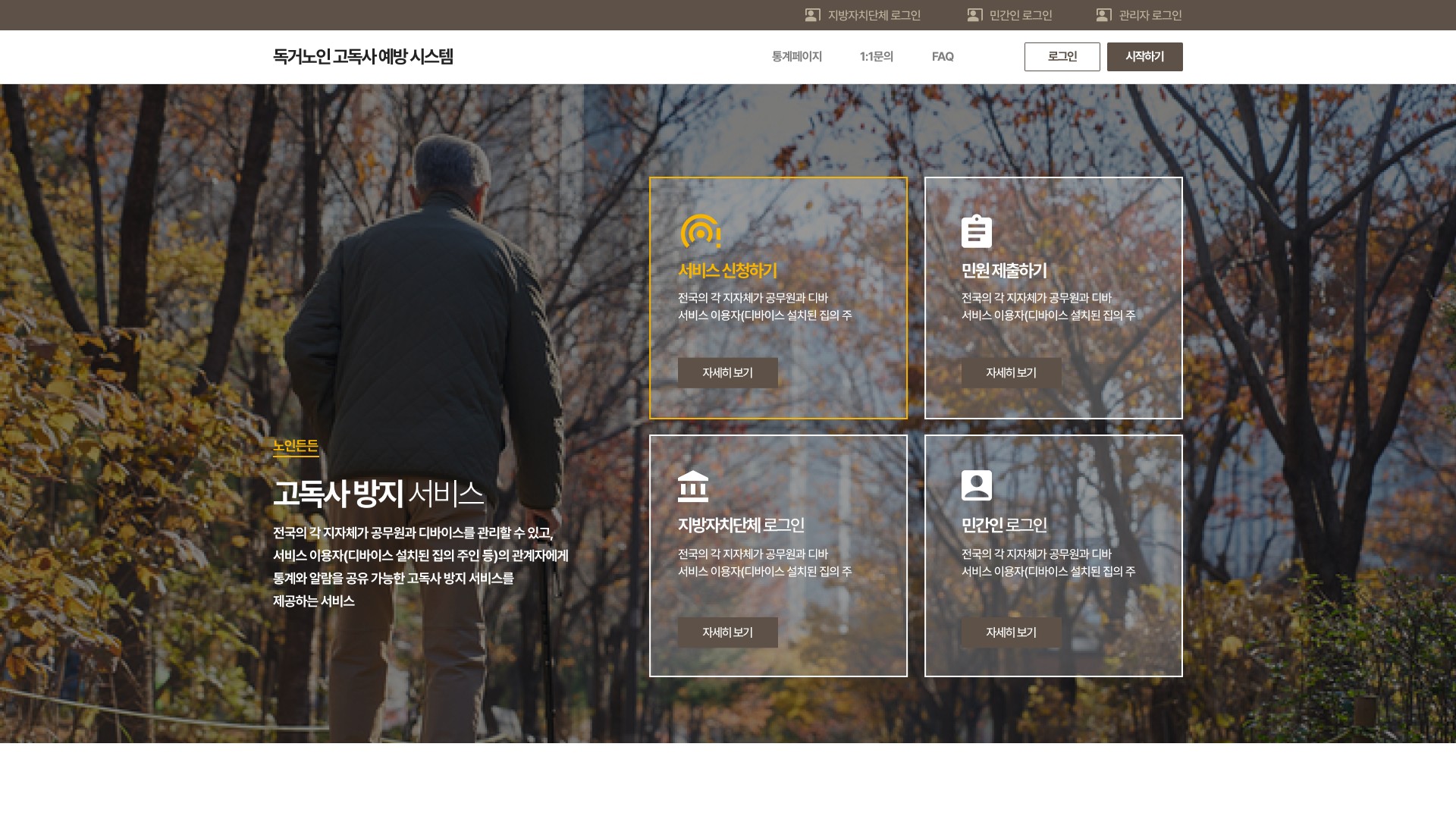This screenshot has width=1456, height=819.
Task: Click 자세히 보기 under 민원 제출하기
Action: 1011,373
